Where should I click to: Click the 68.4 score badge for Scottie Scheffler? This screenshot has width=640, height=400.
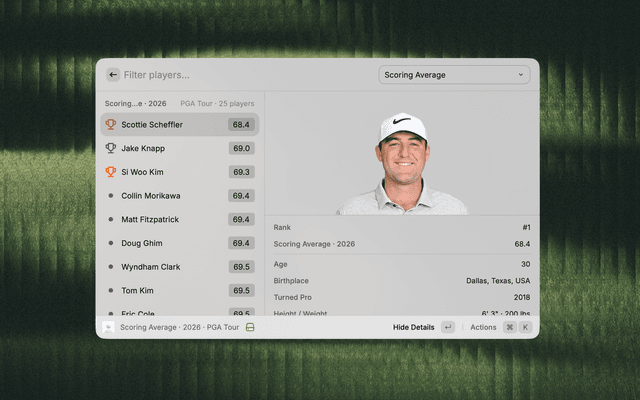tap(241, 124)
